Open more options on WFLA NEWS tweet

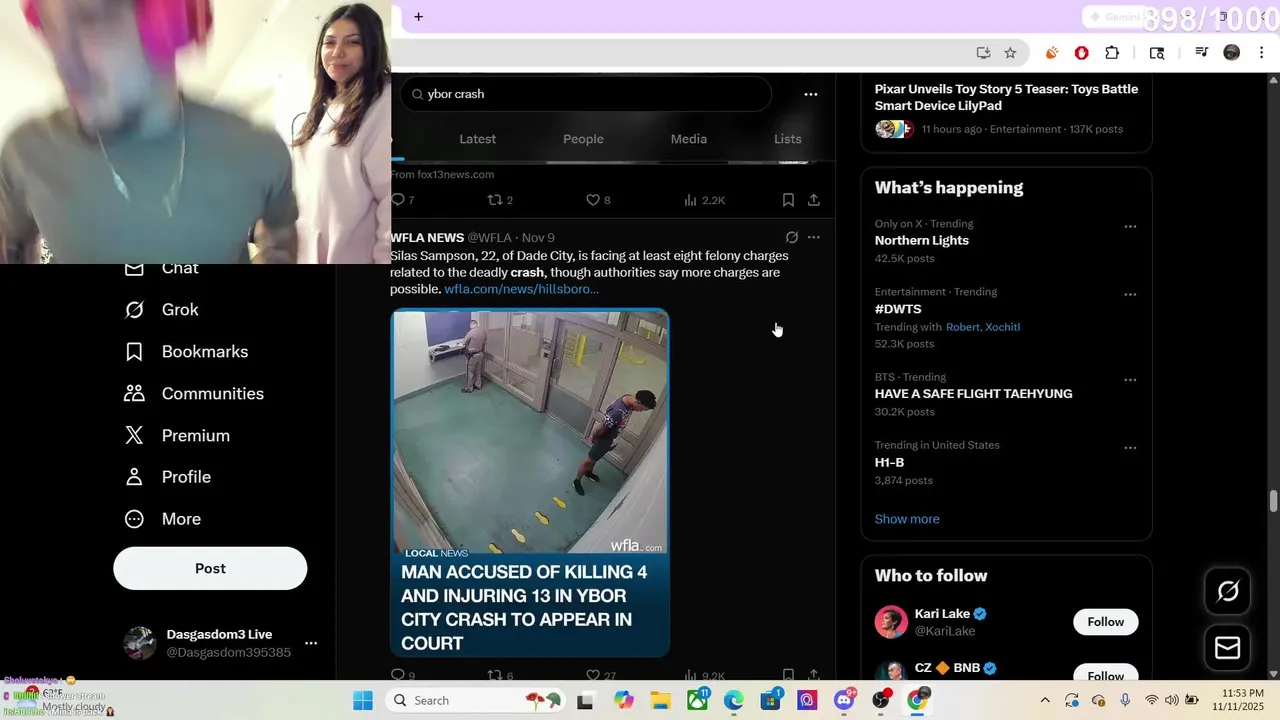814,238
